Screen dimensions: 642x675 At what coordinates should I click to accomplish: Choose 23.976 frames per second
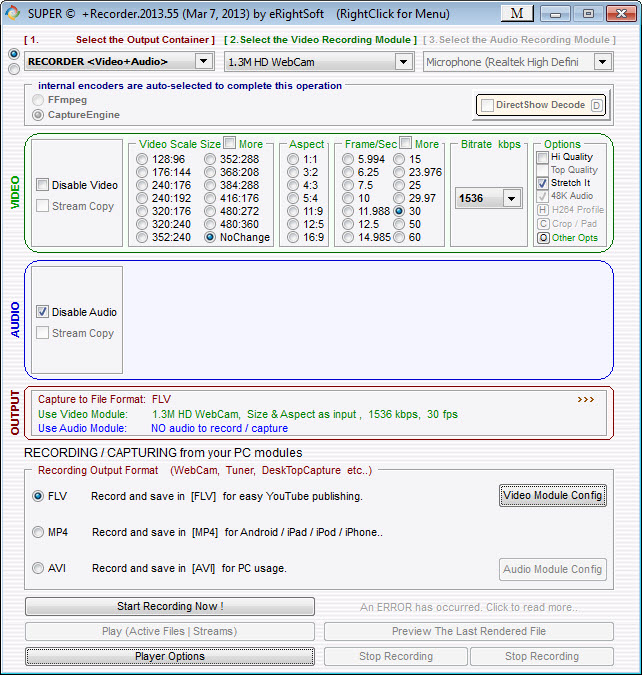tap(399, 172)
